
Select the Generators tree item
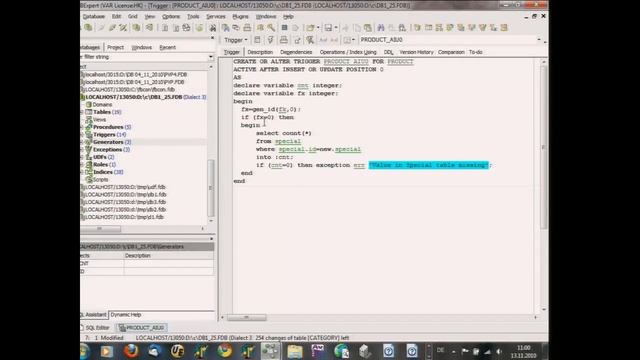tap(108, 142)
